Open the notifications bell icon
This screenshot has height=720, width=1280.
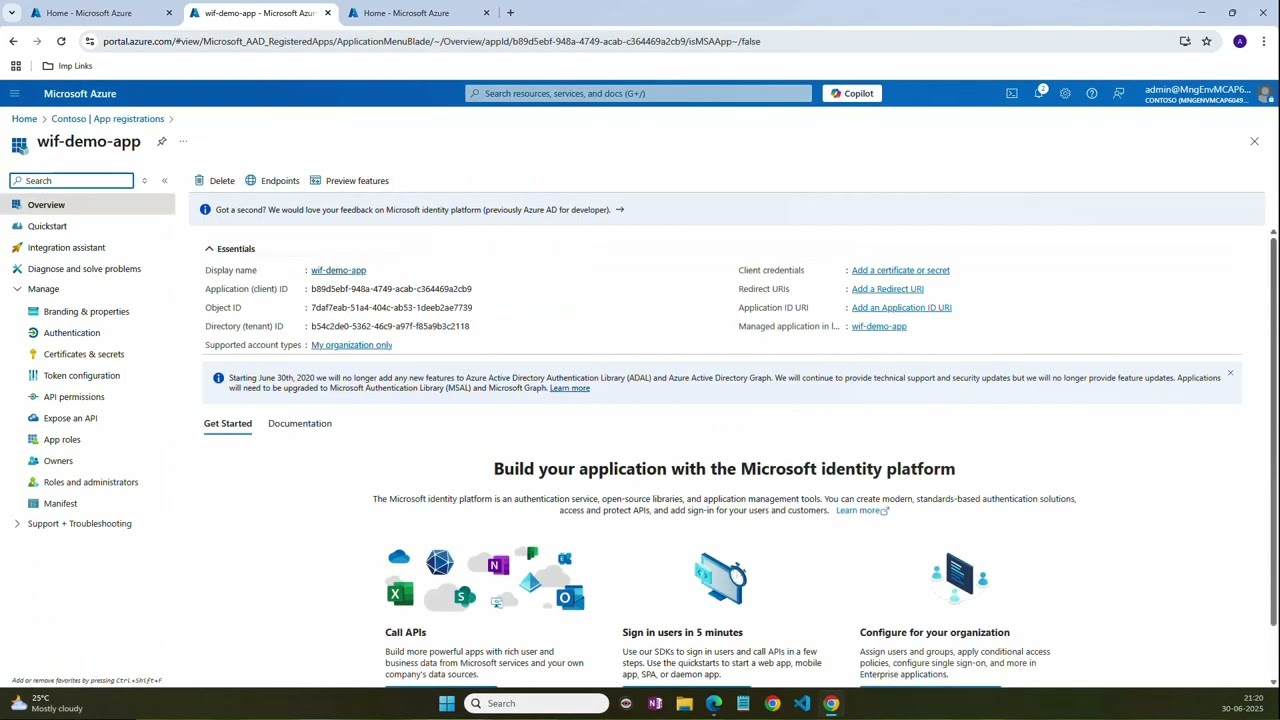[1039, 93]
